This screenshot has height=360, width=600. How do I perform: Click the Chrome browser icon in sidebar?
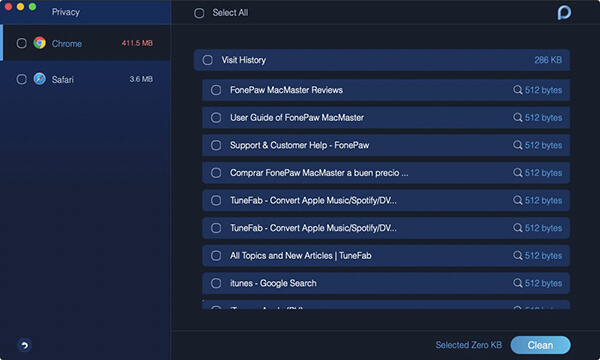point(39,43)
